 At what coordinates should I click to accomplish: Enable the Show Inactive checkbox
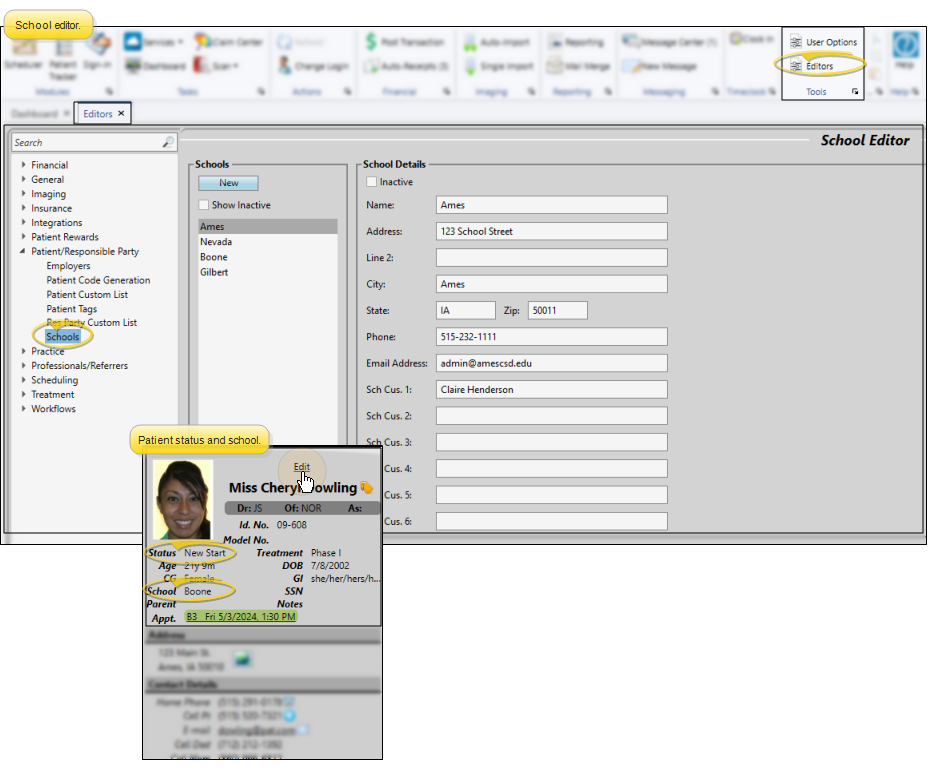pyautogui.click(x=204, y=205)
